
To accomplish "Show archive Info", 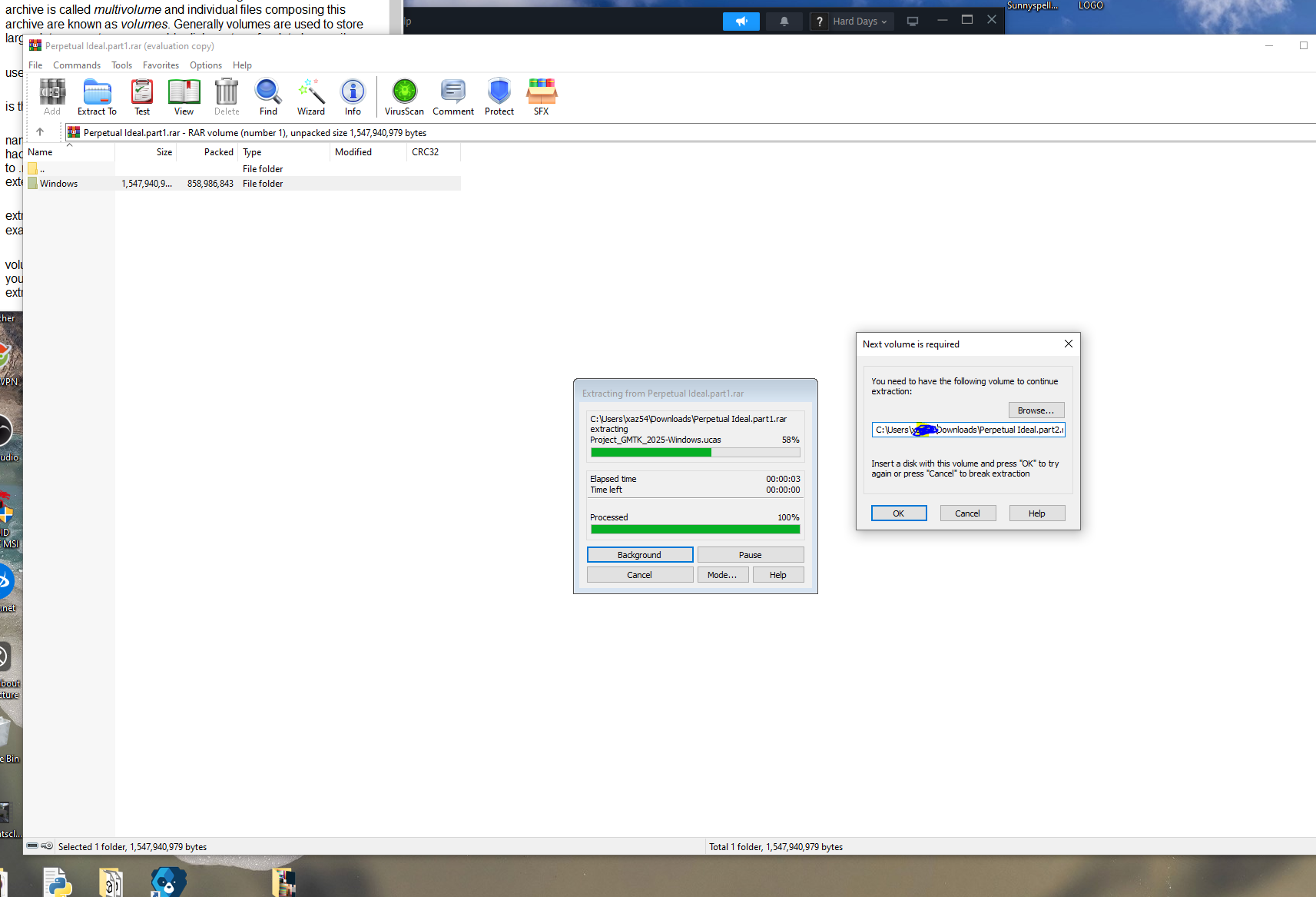I will click(353, 97).
